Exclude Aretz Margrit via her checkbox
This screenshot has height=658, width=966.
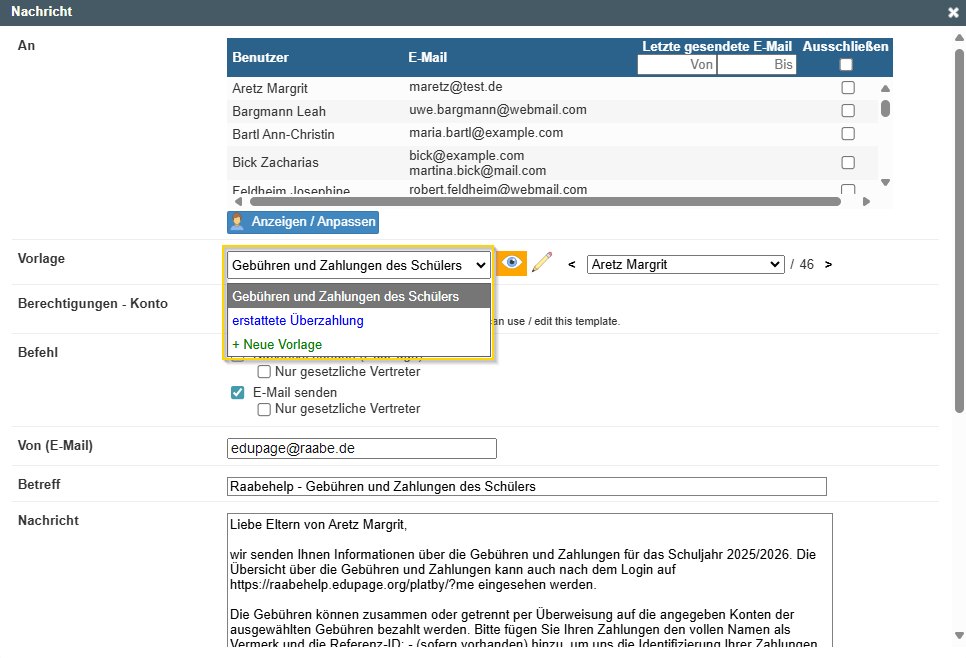click(848, 87)
